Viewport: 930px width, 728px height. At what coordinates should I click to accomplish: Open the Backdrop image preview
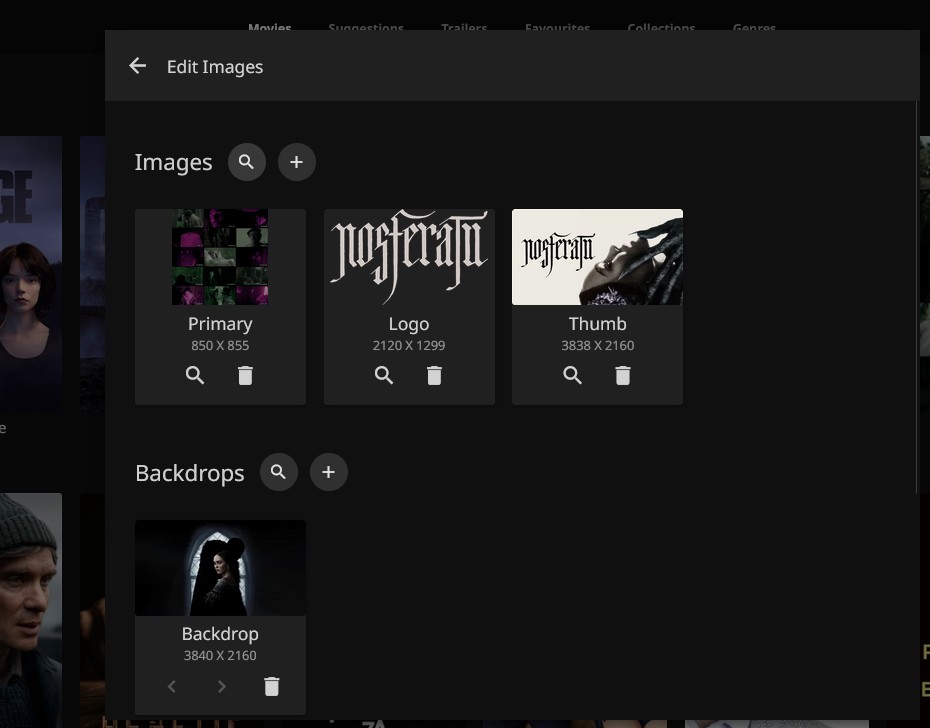pyautogui.click(x=220, y=568)
